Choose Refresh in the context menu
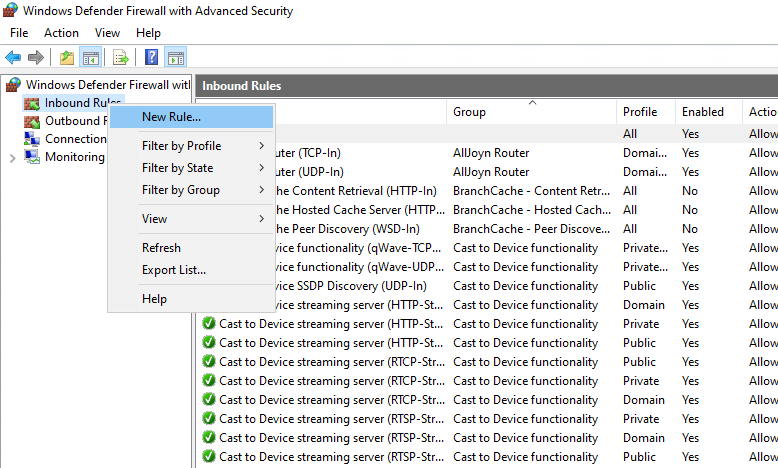Screen dimensions: 778x468 [x=192, y=248]
